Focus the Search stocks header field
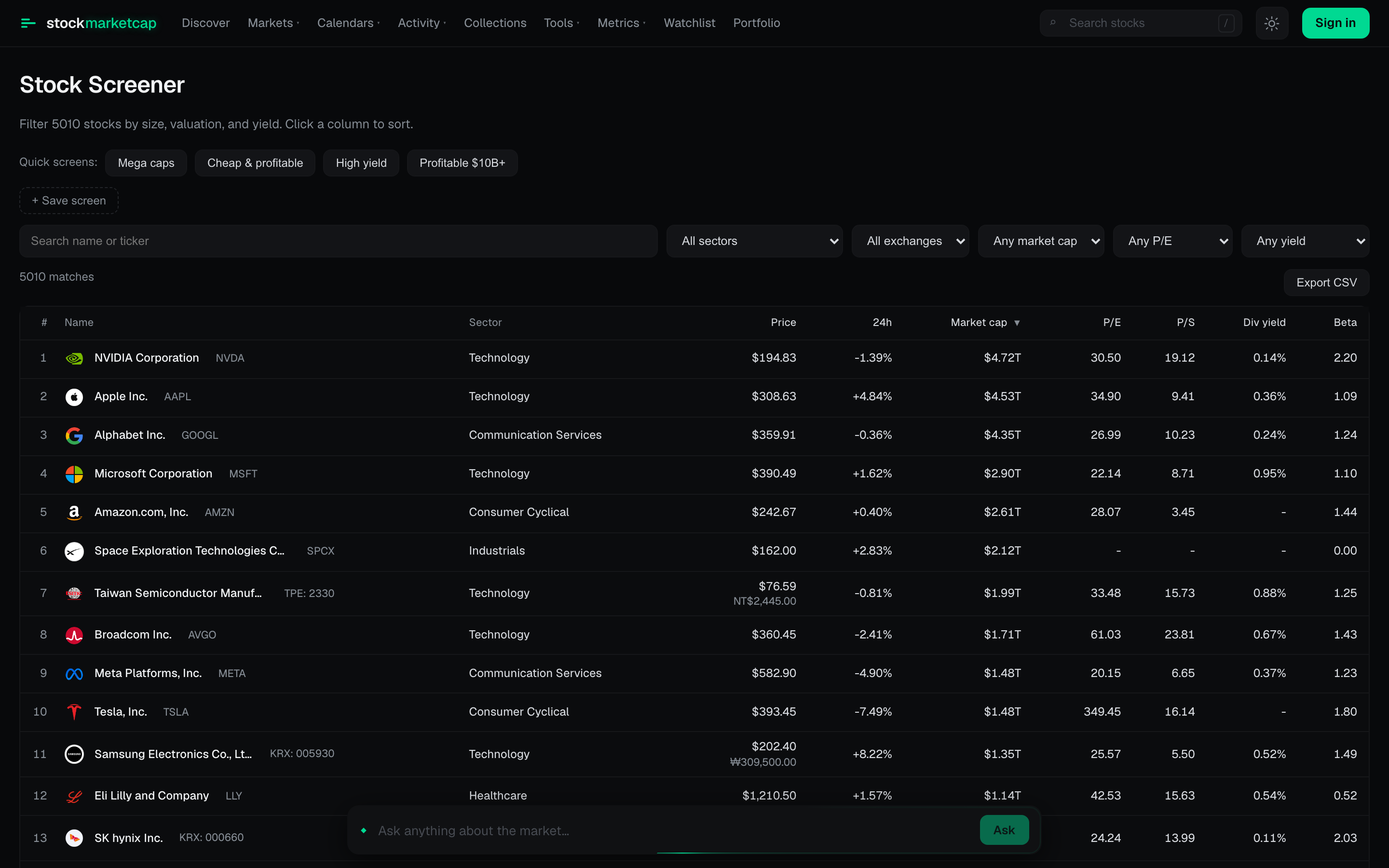The image size is (1389, 868). click(x=1141, y=23)
